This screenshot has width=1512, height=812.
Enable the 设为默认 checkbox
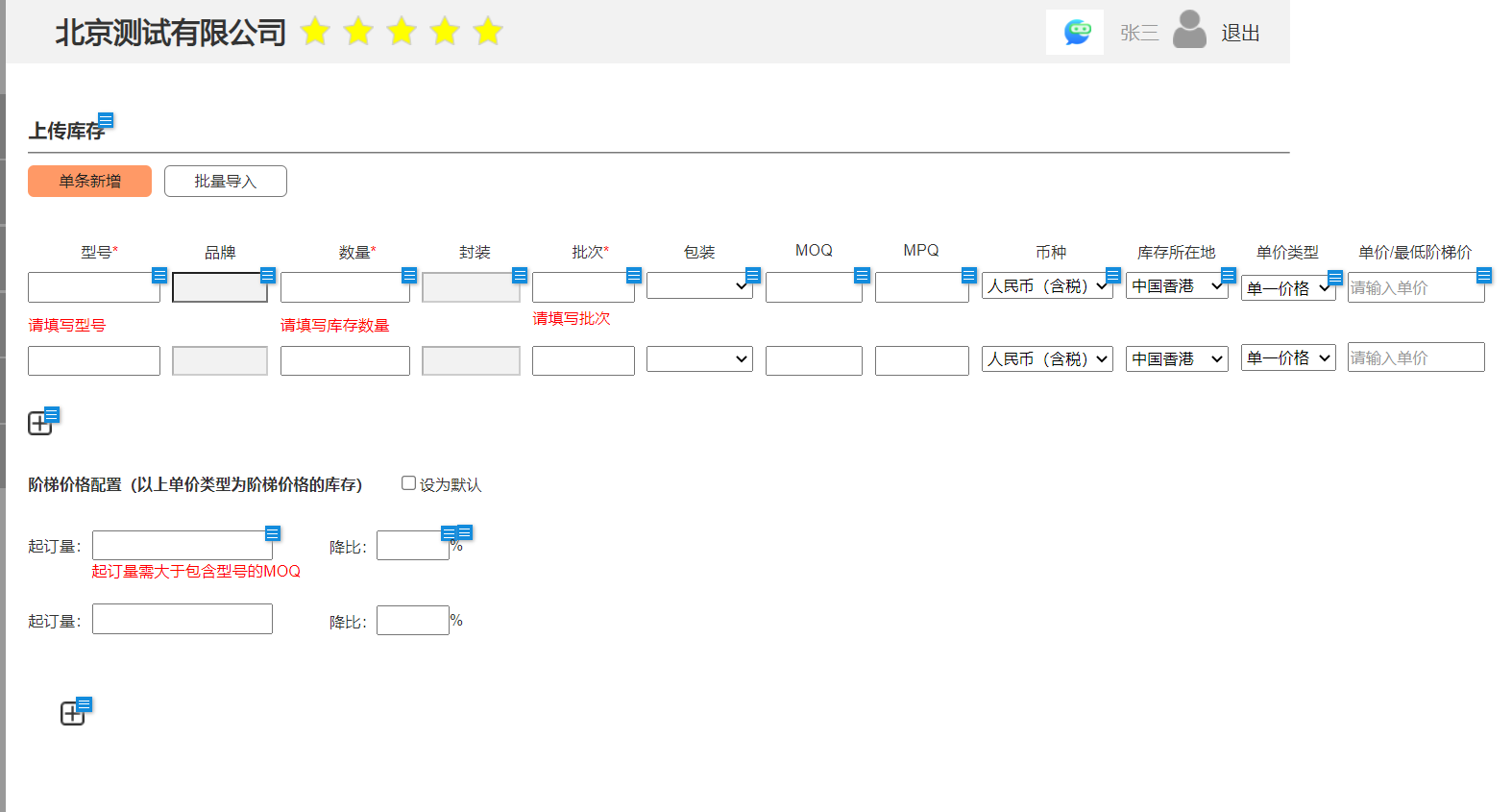408,483
